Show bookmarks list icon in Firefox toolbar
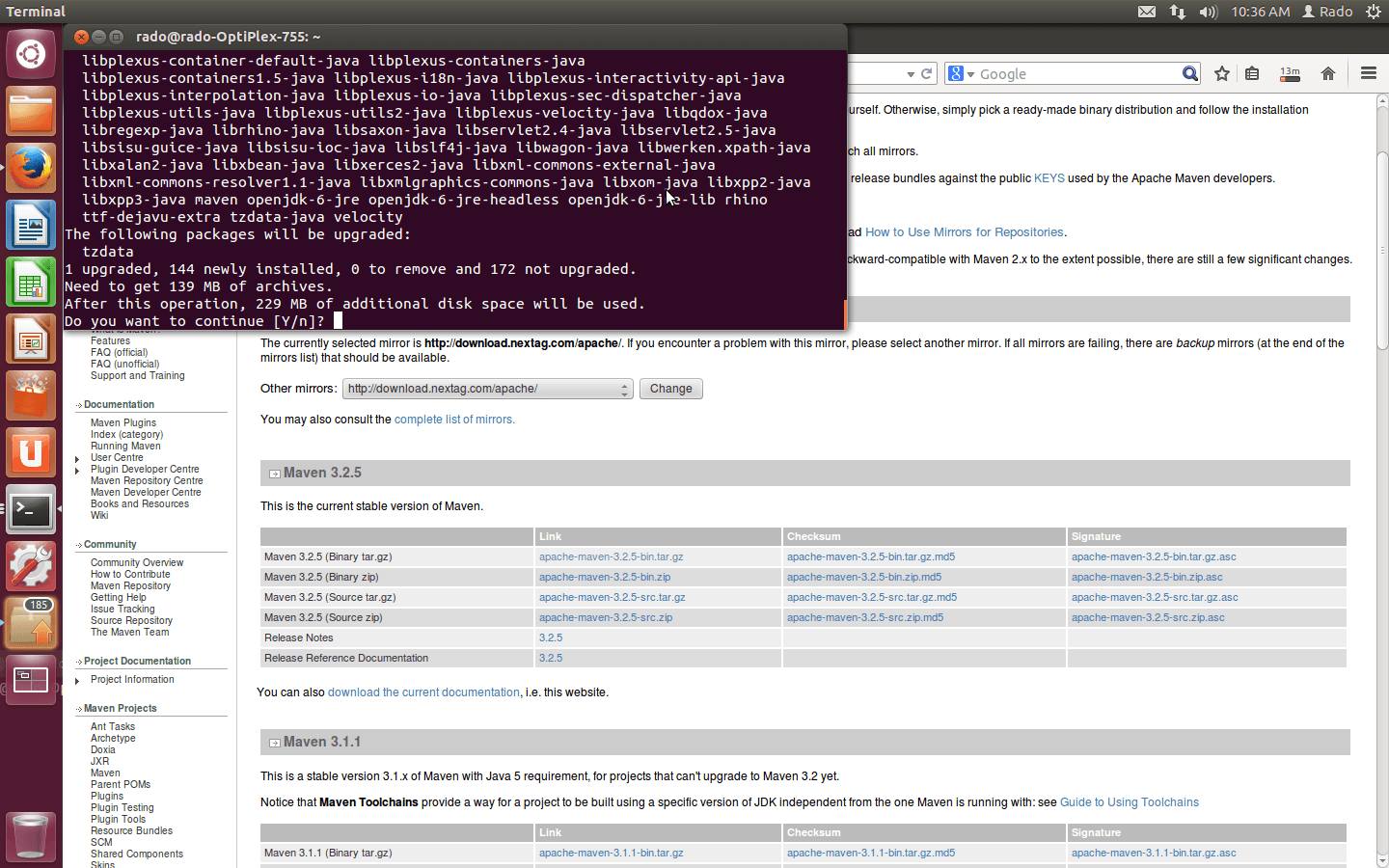This screenshot has width=1389, height=868. point(1252,73)
